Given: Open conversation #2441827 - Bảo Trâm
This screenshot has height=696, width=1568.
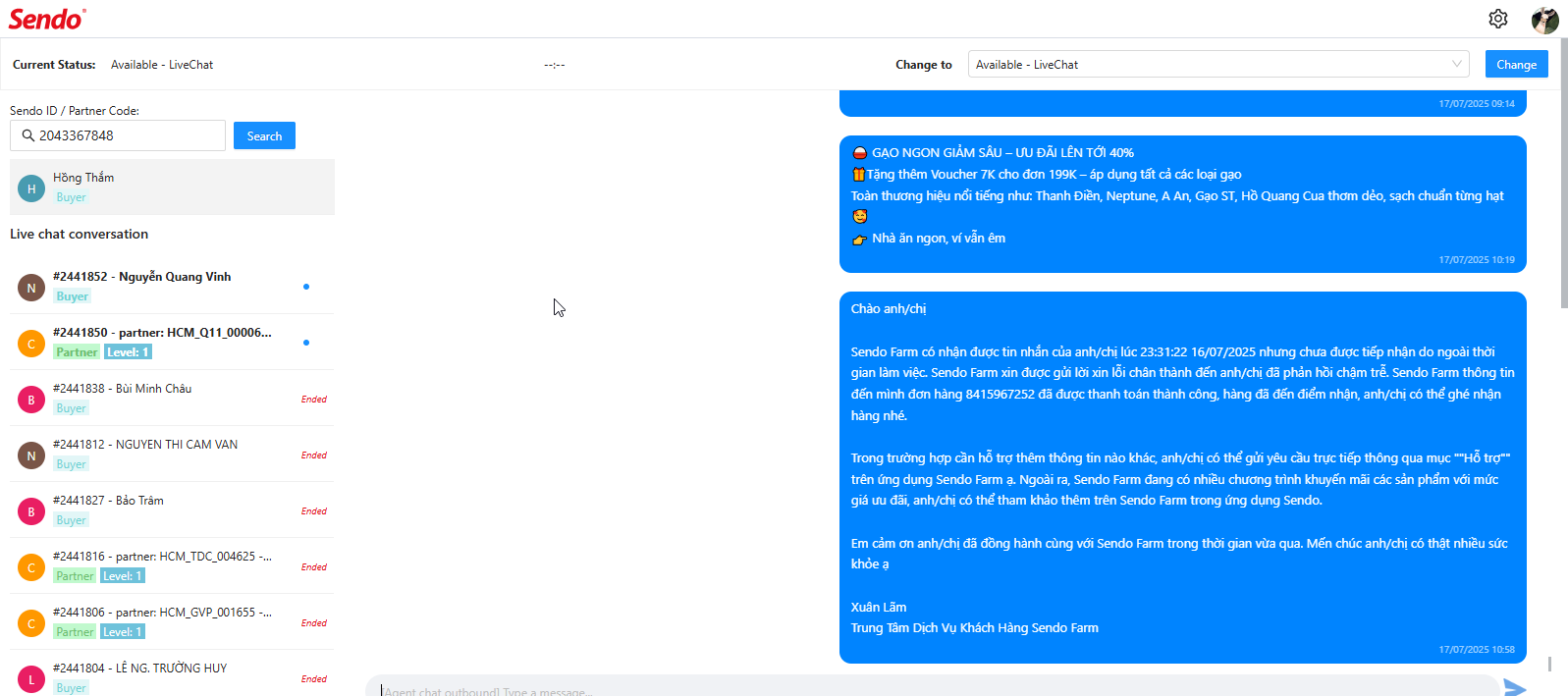Looking at the screenshot, I should tap(172, 510).
